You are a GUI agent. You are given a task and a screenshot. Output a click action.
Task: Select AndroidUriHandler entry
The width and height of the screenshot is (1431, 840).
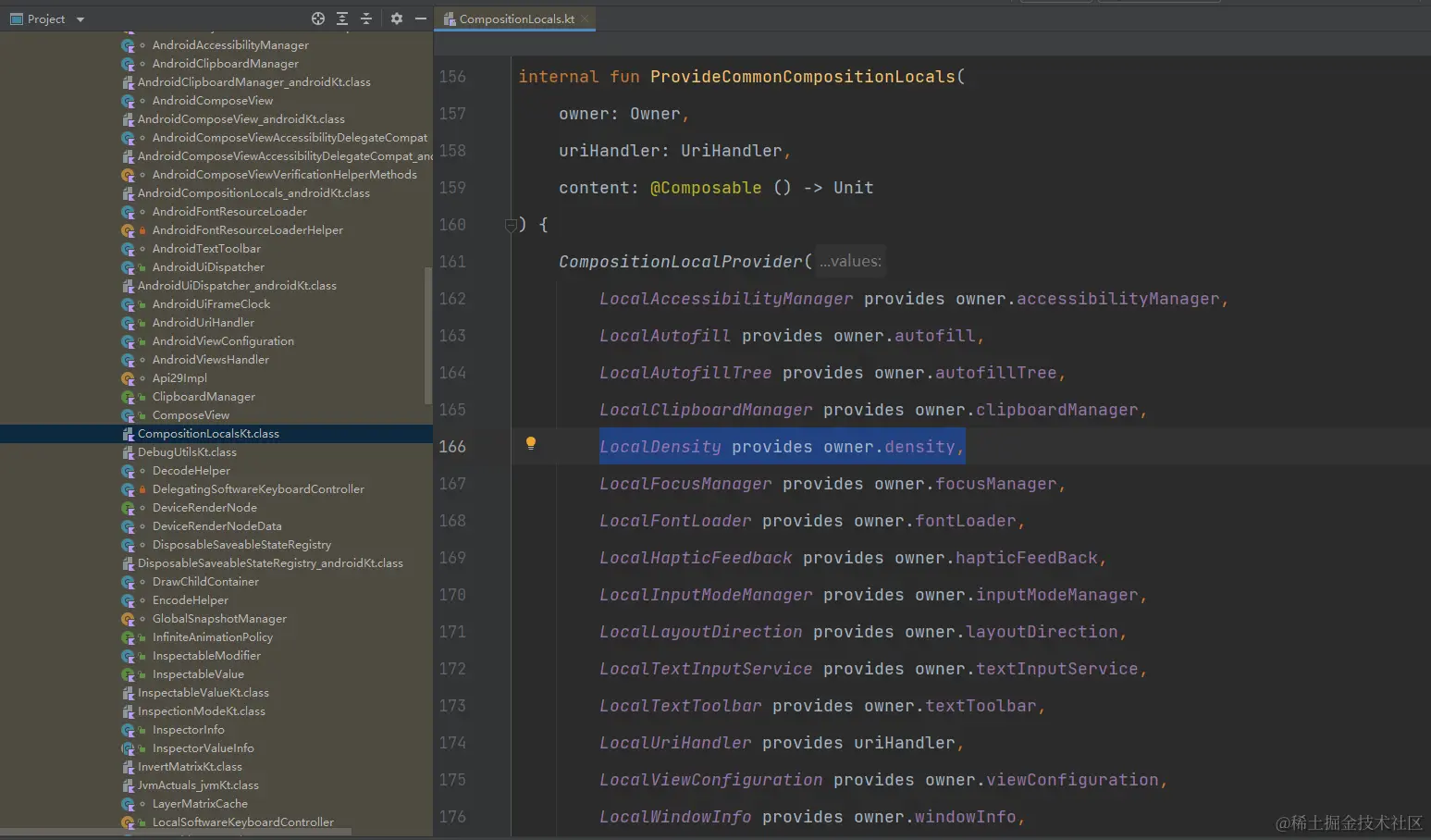click(203, 323)
